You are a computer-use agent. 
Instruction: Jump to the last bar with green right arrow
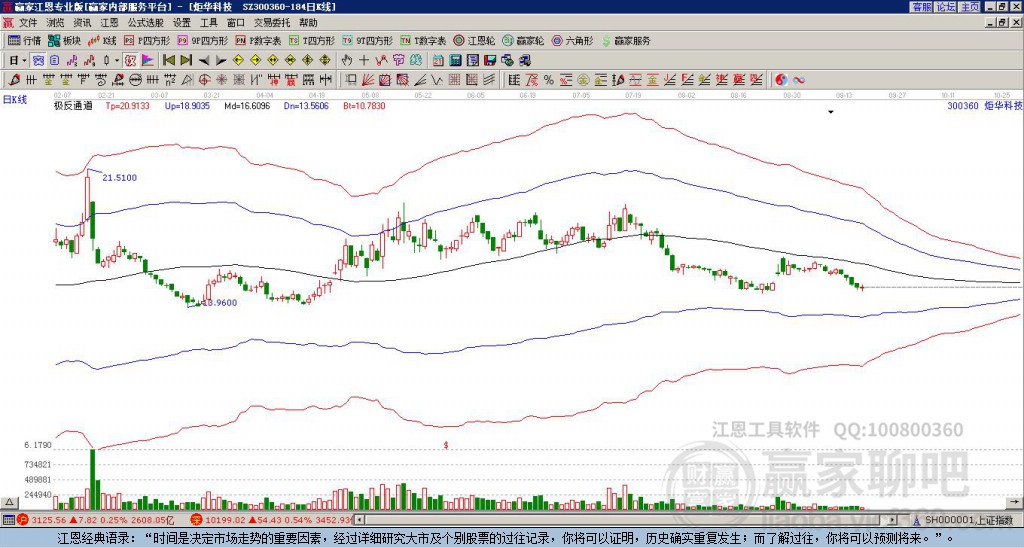pyautogui.click(x=186, y=60)
